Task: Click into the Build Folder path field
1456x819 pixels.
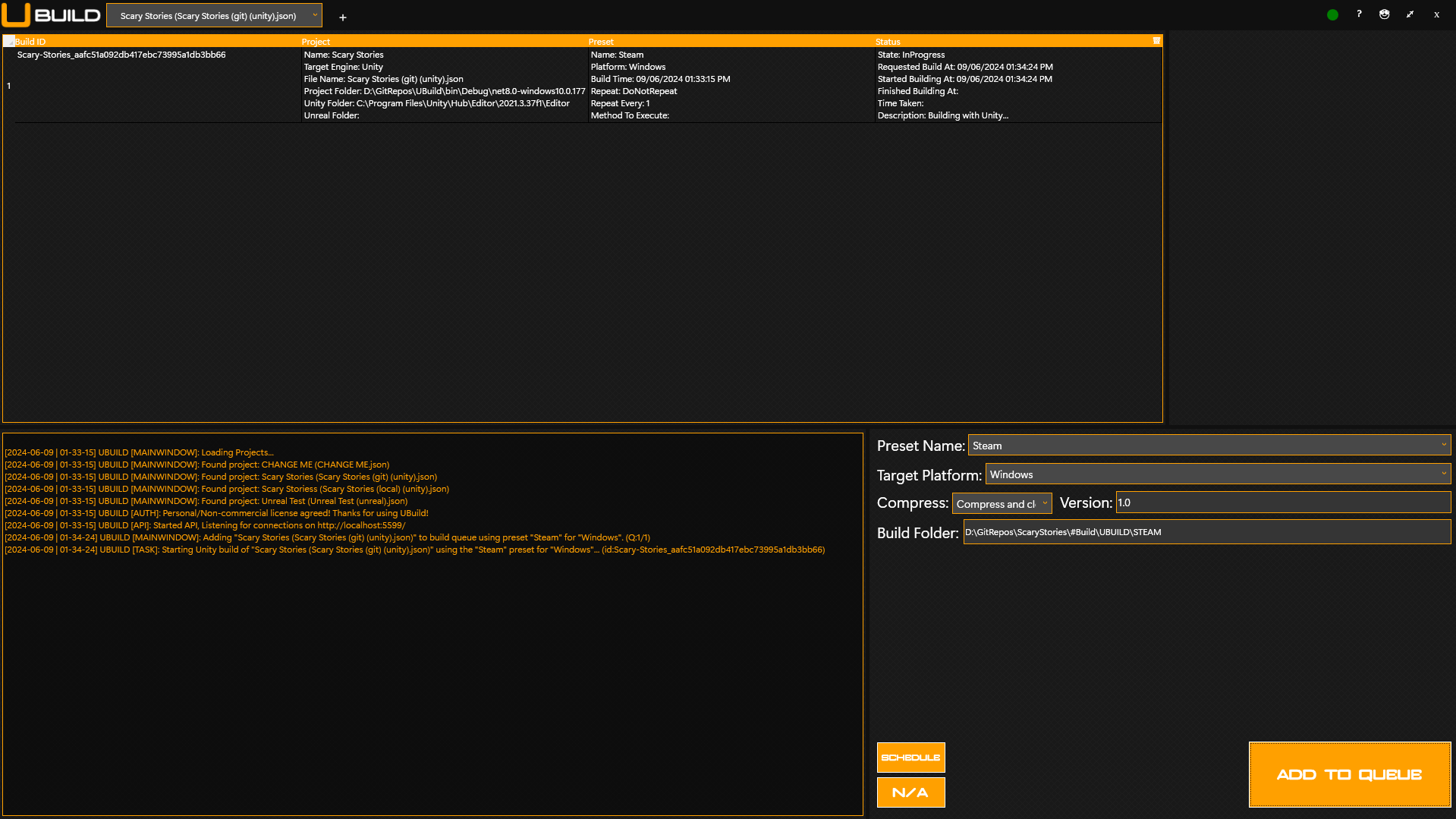Action: coord(1206,532)
